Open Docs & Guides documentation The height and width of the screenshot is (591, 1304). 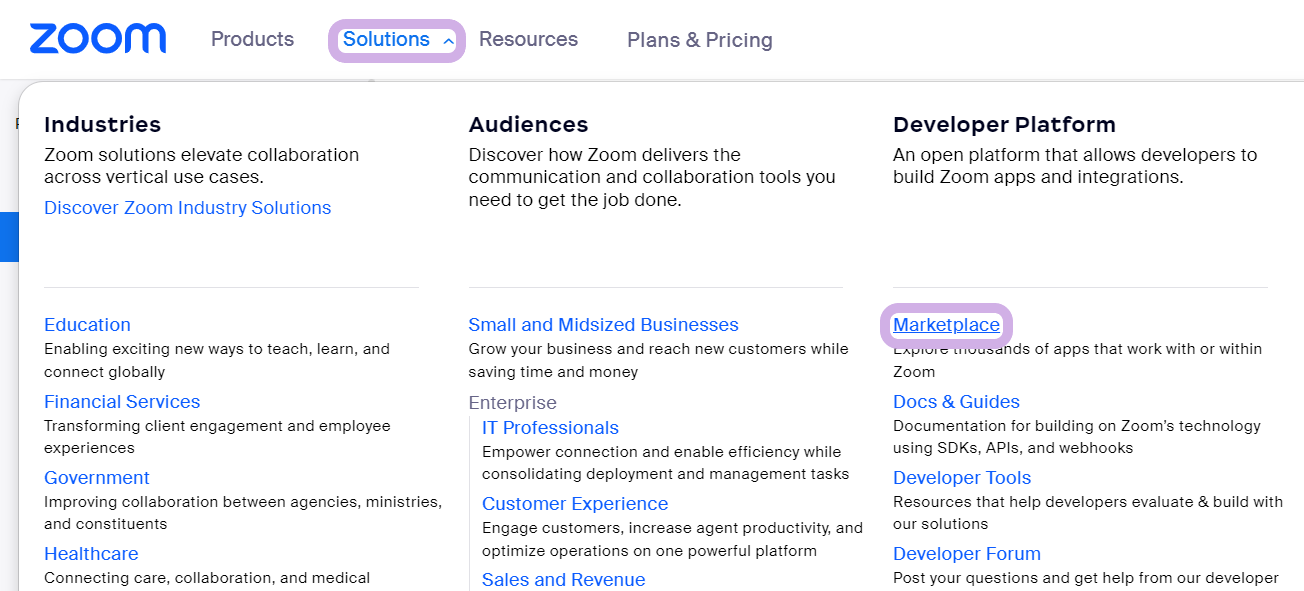coord(956,402)
